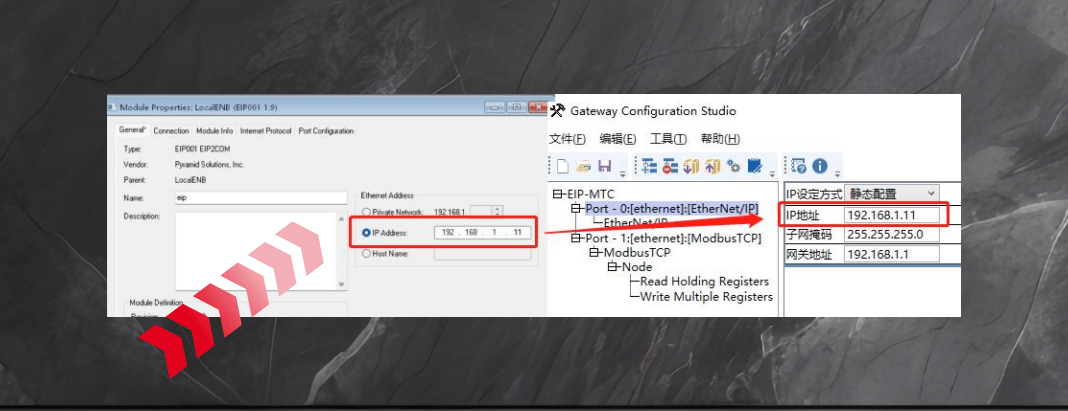Screen dimensions: 1068x411
Task: Click Description box scrollbar down arrow
Action: (x=342, y=285)
